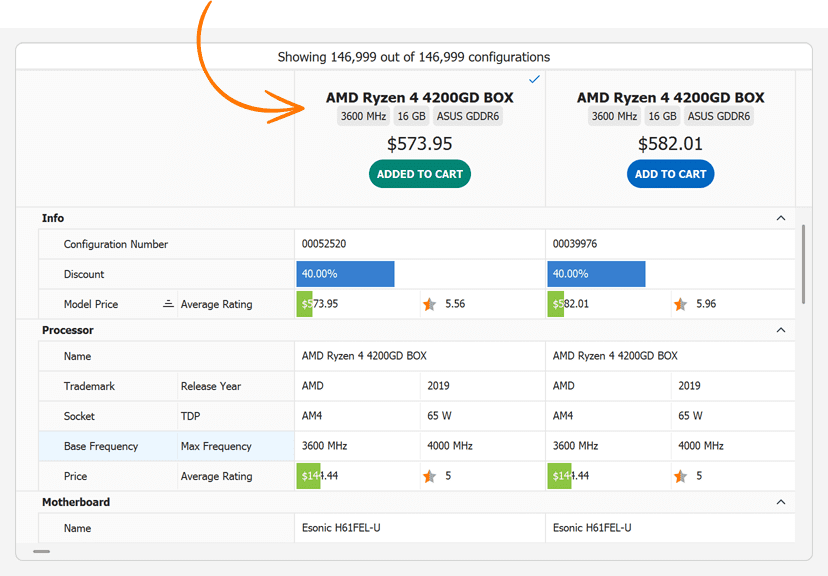
Task: Click the 16 GB tag on first model
Action: tap(411, 116)
